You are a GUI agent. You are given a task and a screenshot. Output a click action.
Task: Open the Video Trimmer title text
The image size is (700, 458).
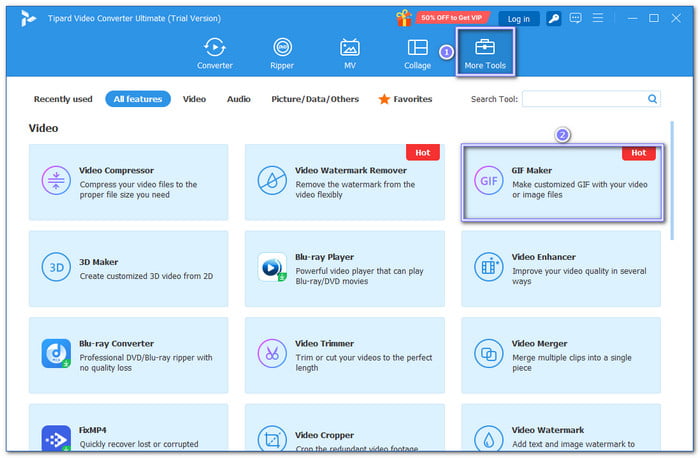coord(325,344)
